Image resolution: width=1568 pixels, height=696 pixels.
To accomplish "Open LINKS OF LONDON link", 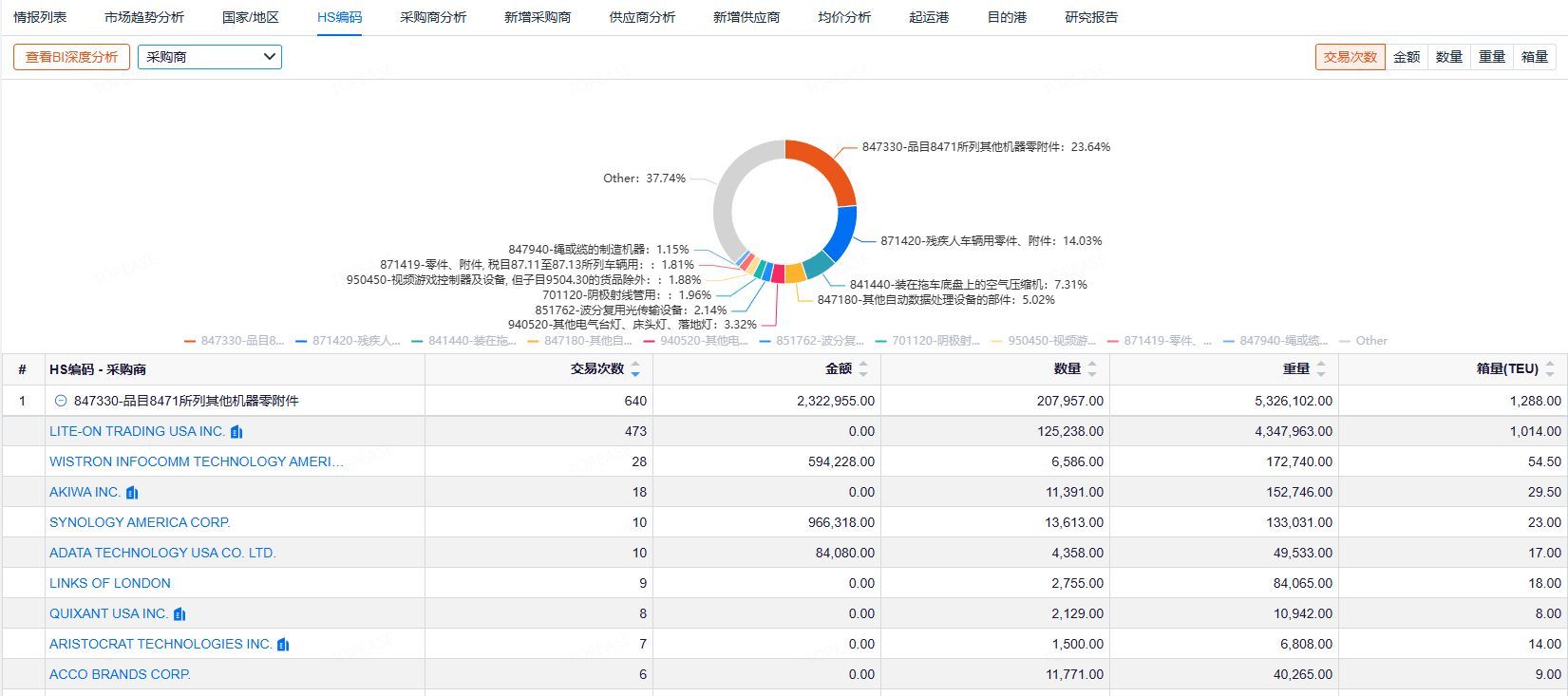I will (110, 583).
